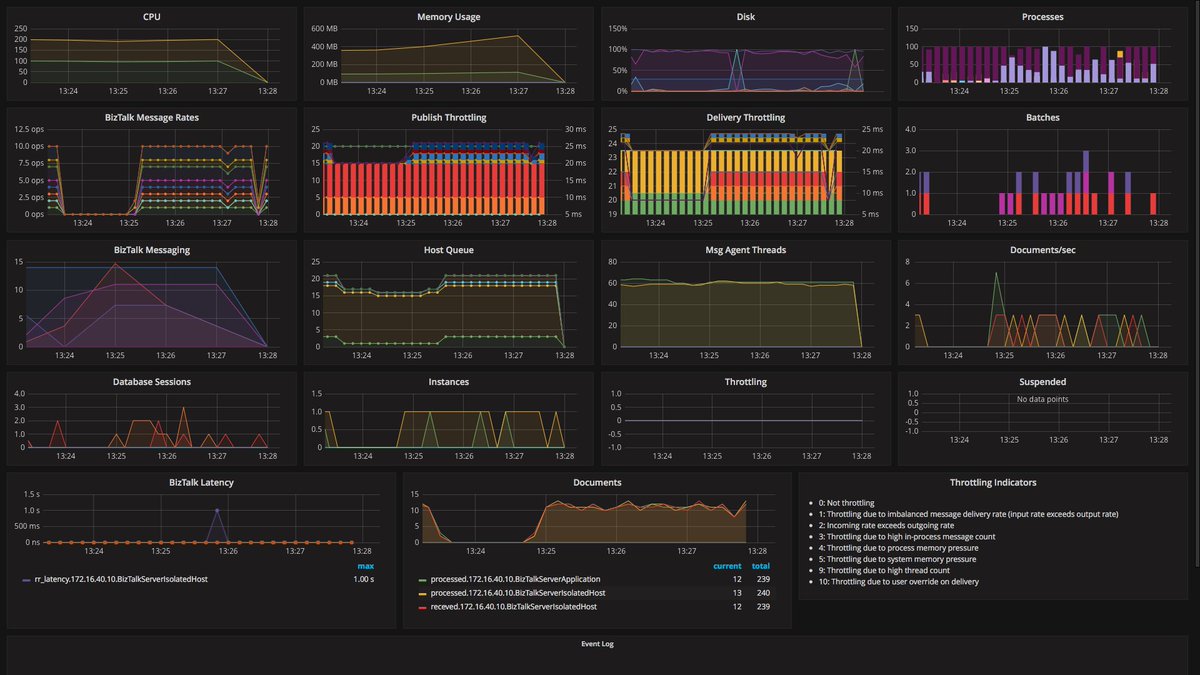The image size is (1200, 675).
Task: Select the Documents panel title above the legend
Action: [x=597, y=482]
